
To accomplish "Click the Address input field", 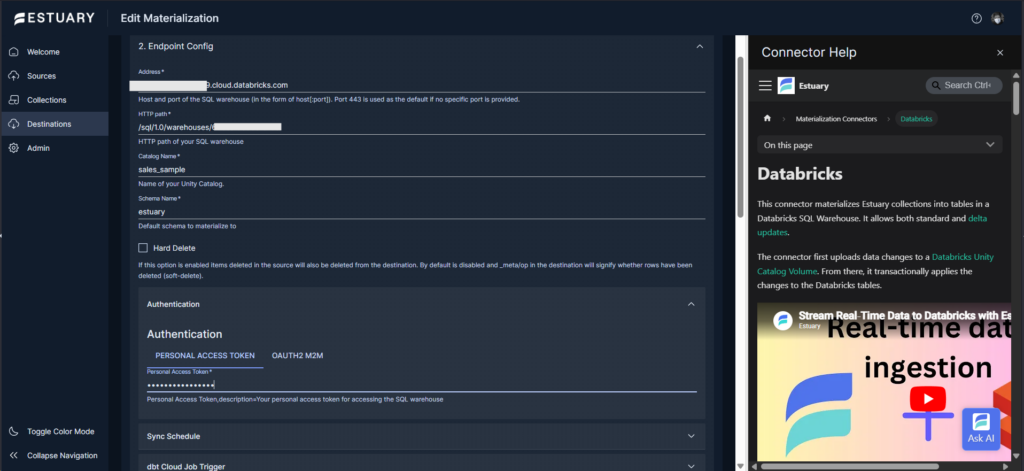I will coord(422,85).
